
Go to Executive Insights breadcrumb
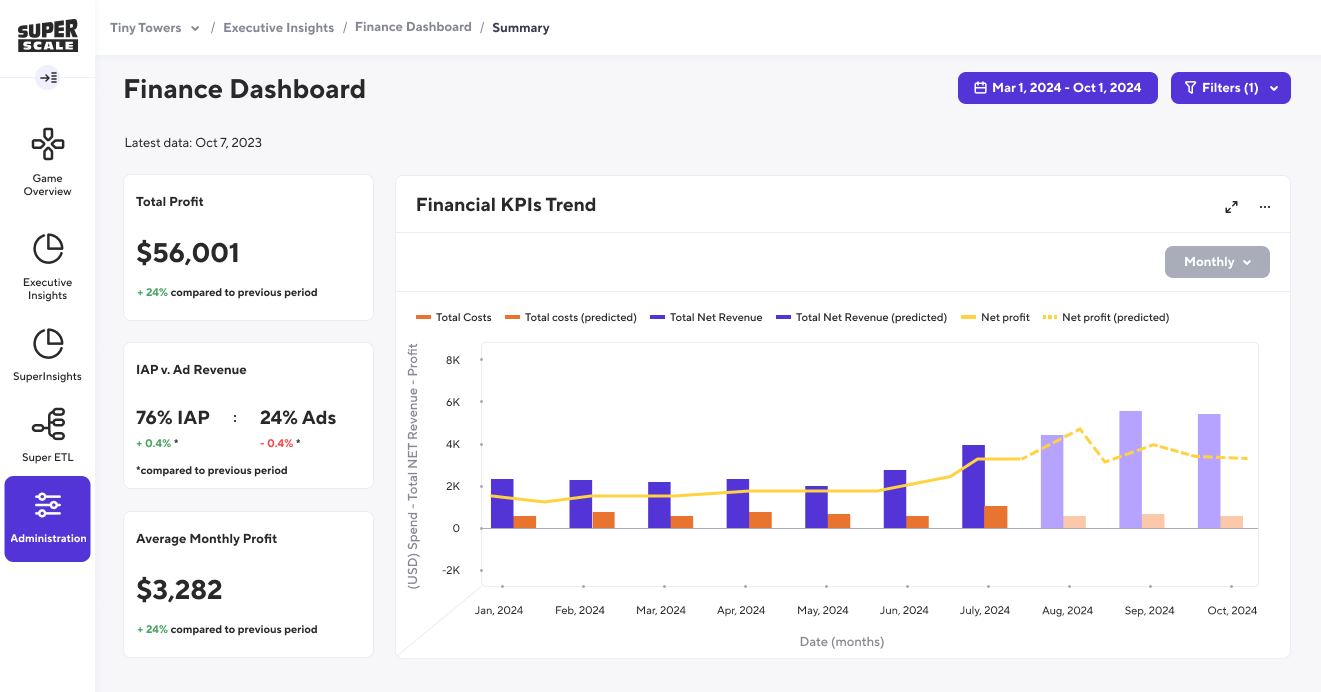pos(278,28)
